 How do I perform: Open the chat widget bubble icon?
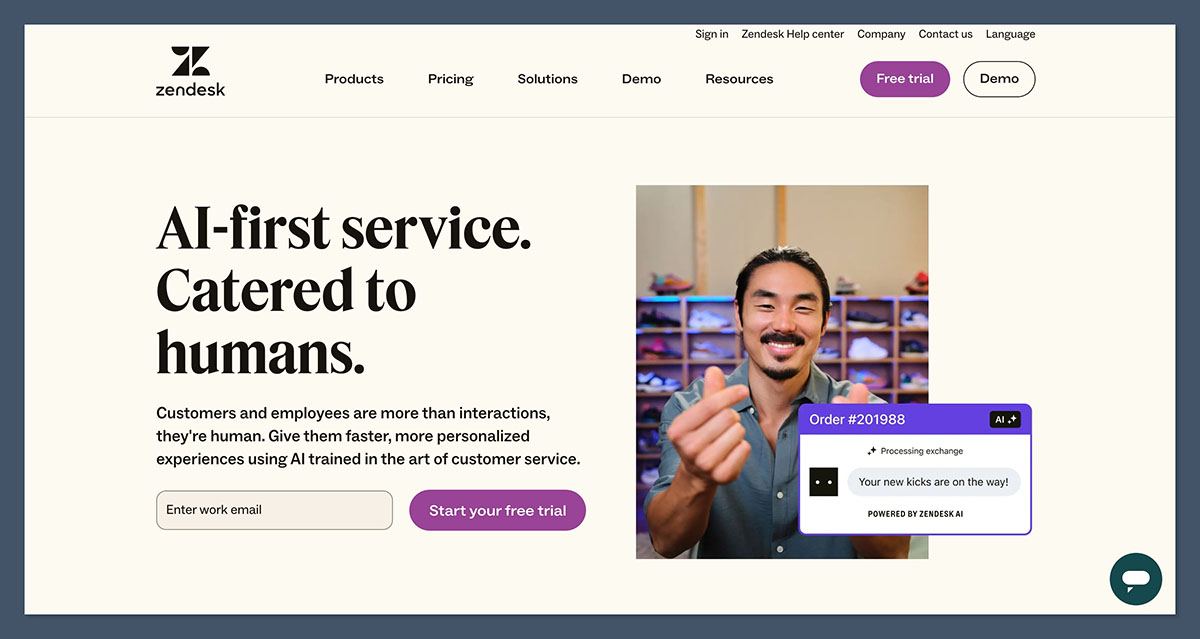tap(1136, 579)
